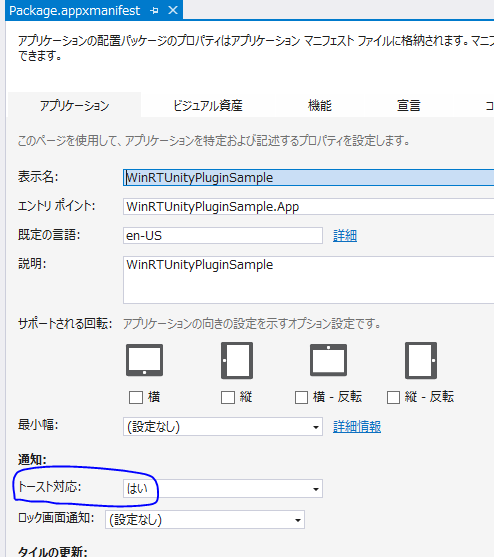Screen dimensions: 494x557
Task: Check the 縦 - 反転 checkbox
Action: coord(393,398)
